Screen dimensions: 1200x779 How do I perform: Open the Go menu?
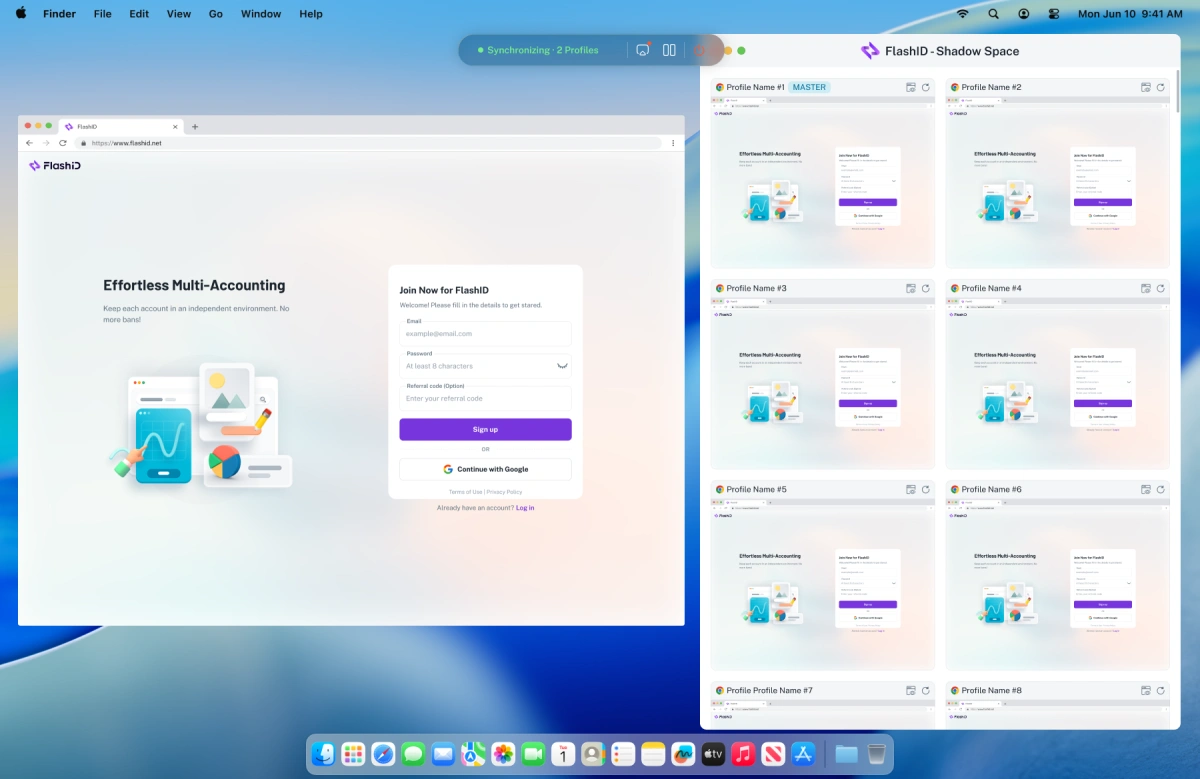click(x=216, y=14)
